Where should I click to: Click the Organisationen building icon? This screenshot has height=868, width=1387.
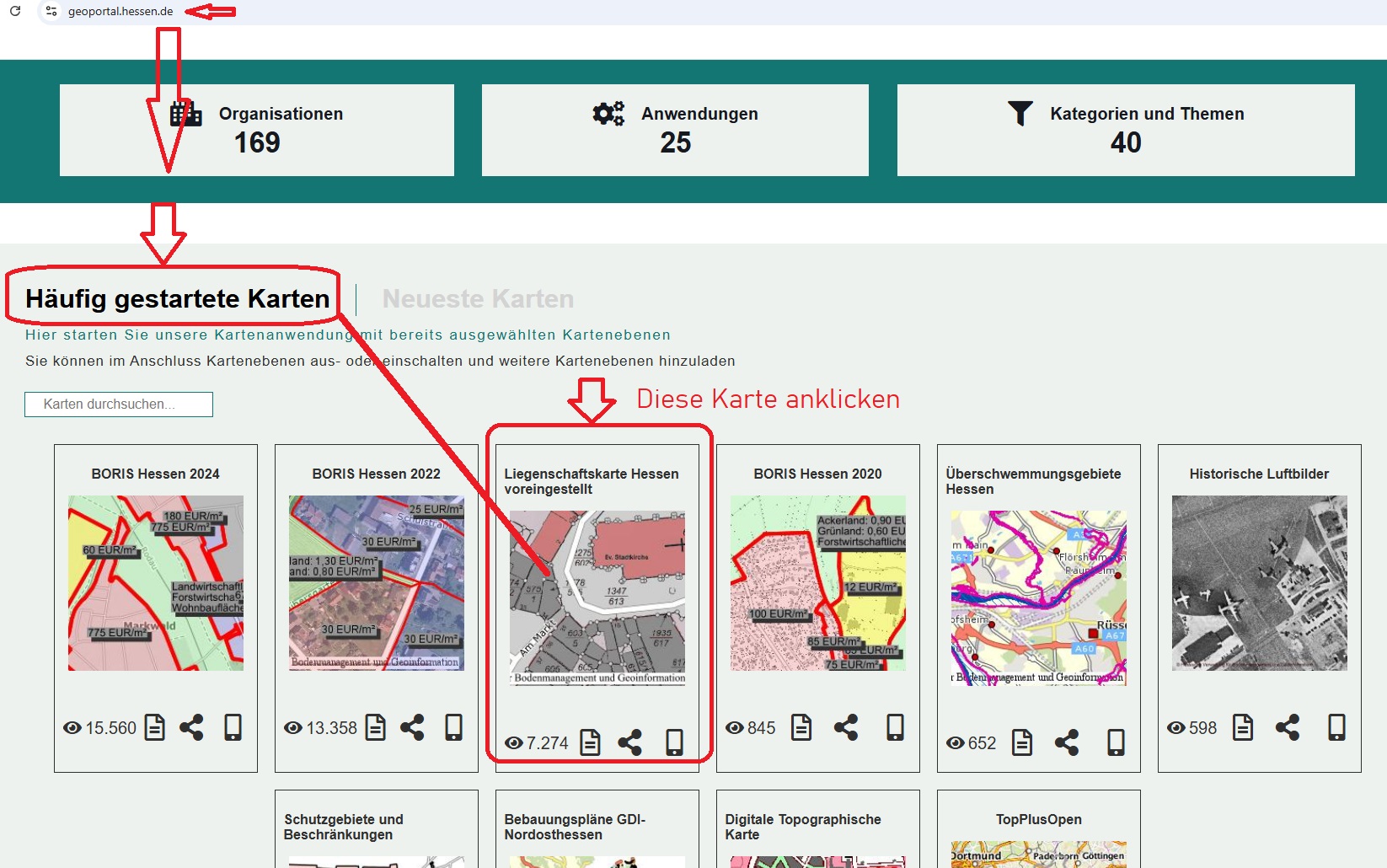pos(185,114)
